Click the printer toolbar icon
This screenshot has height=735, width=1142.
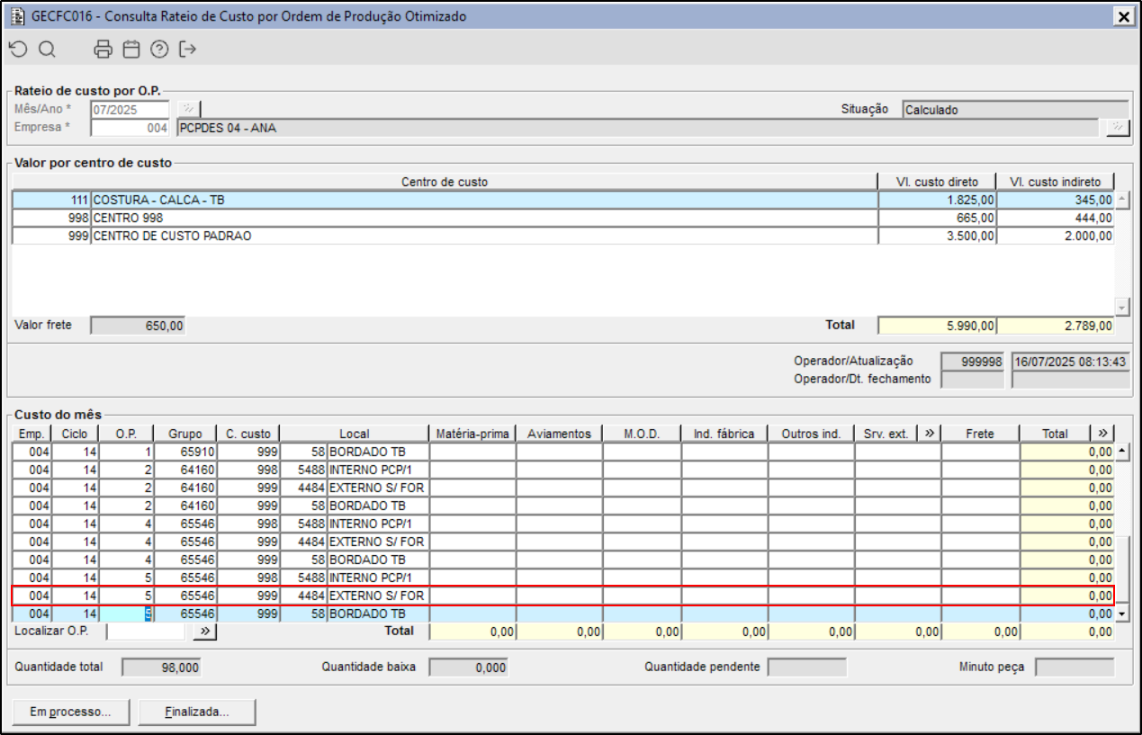pos(103,49)
